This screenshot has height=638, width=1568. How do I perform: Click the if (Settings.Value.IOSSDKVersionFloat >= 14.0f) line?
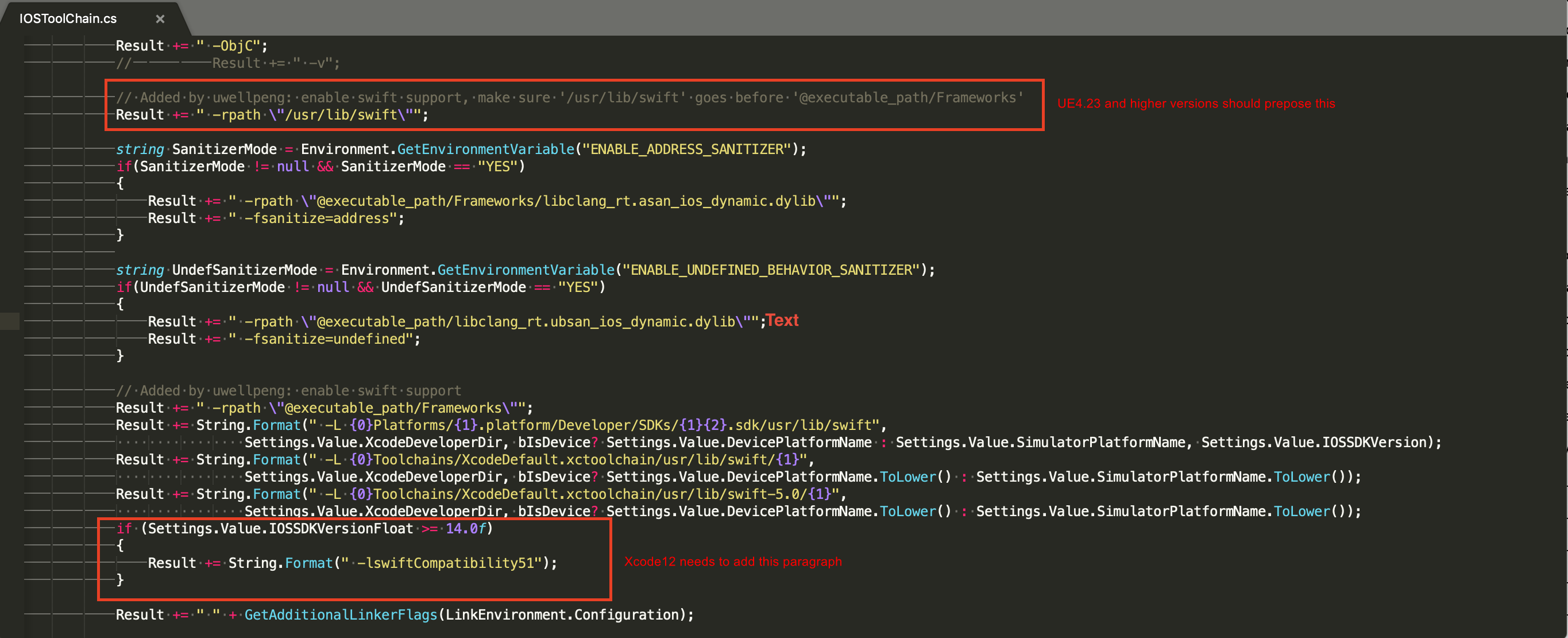tap(304, 528)
